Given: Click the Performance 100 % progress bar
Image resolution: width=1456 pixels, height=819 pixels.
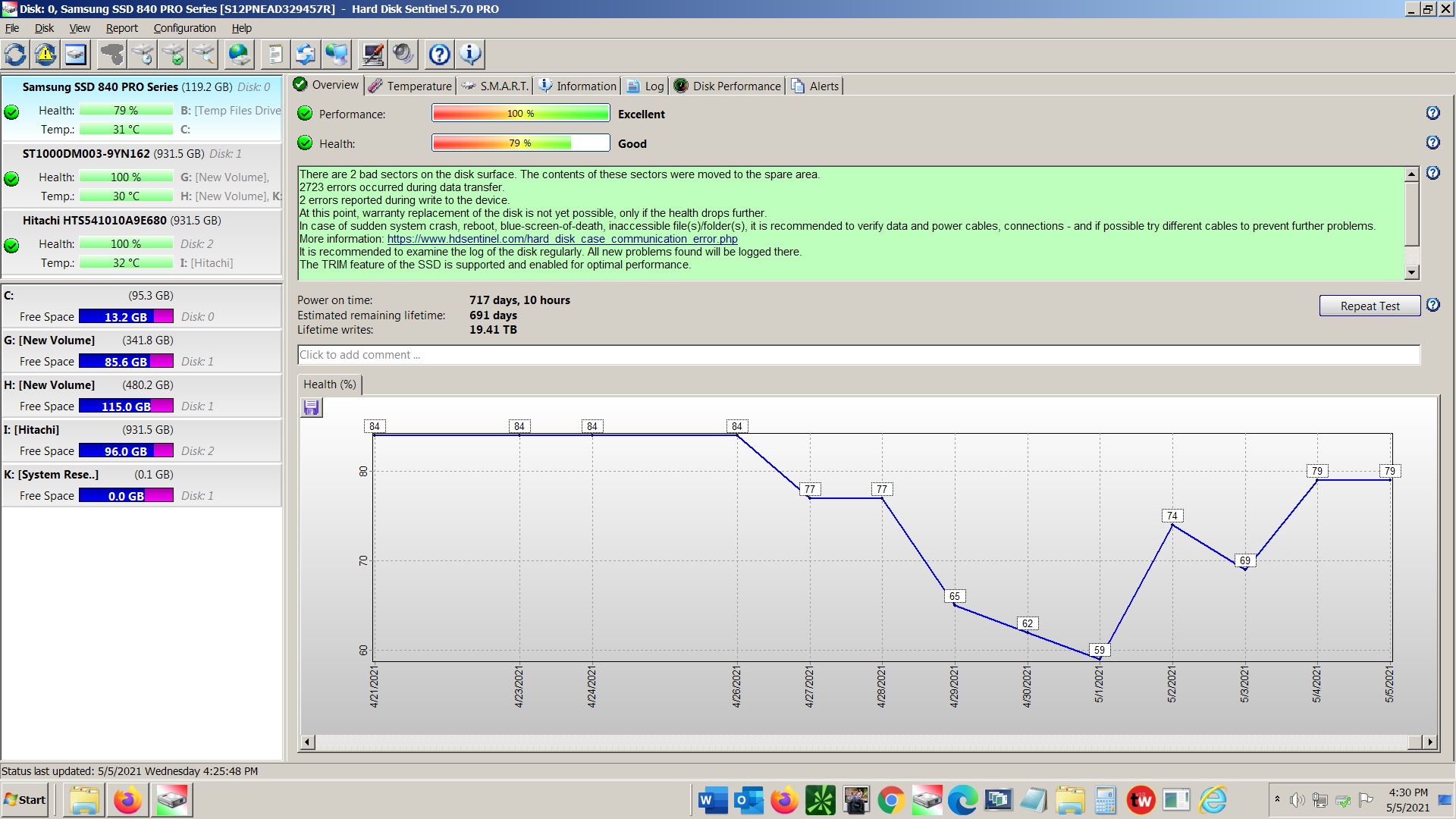Looking at the screenshot, I should pyautogui.click(x=520, y=114).
